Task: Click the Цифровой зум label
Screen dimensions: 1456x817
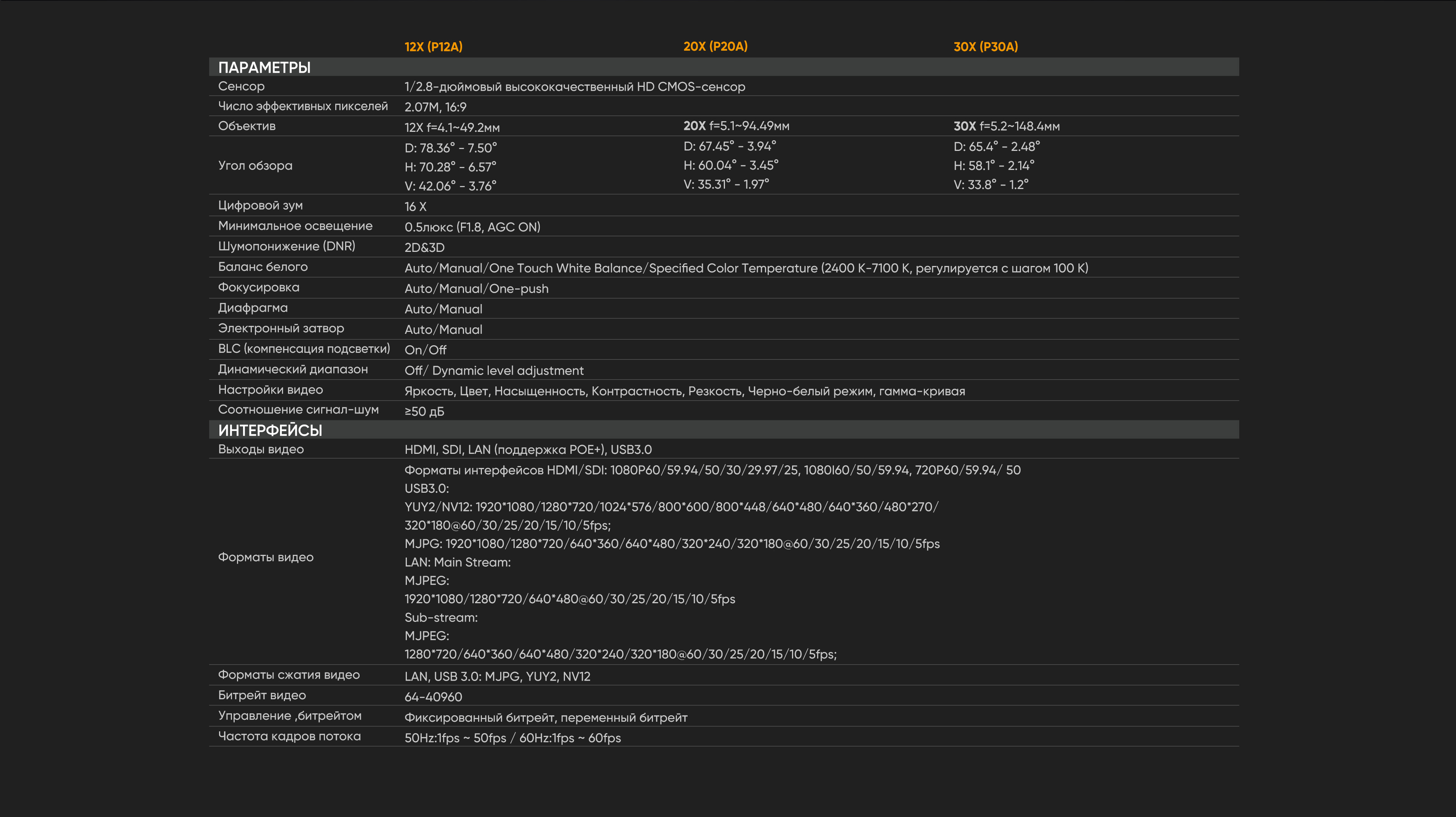Action: click(x=261, y=206)
